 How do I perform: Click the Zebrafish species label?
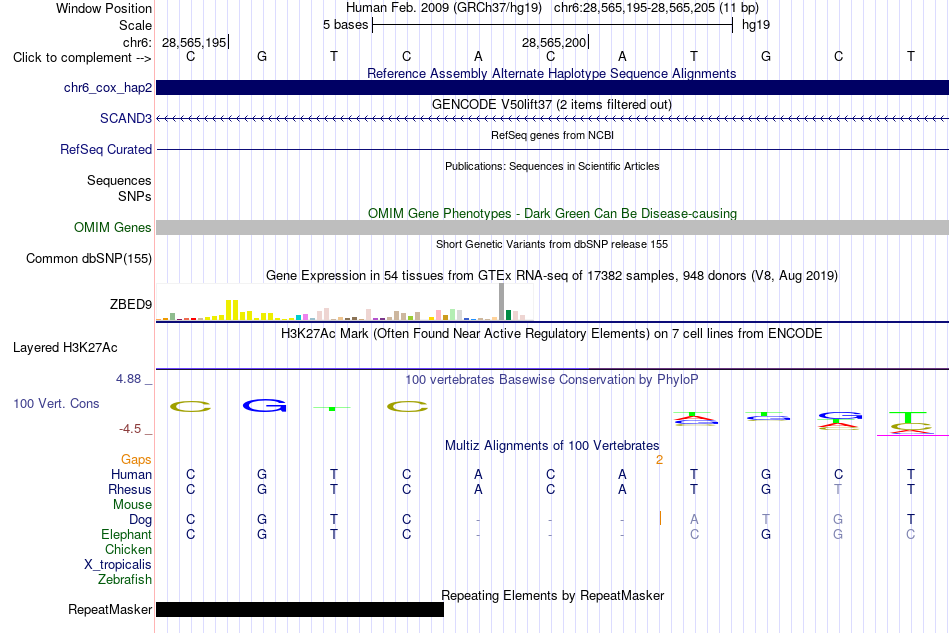125,580
